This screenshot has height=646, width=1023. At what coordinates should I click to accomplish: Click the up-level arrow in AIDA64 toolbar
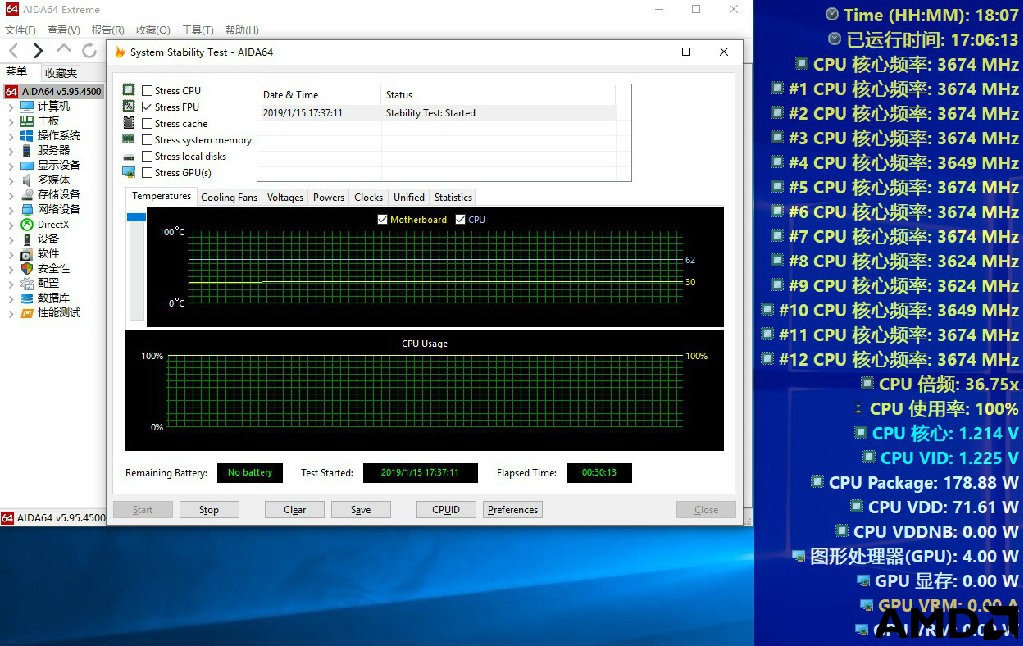pos(63,50)
